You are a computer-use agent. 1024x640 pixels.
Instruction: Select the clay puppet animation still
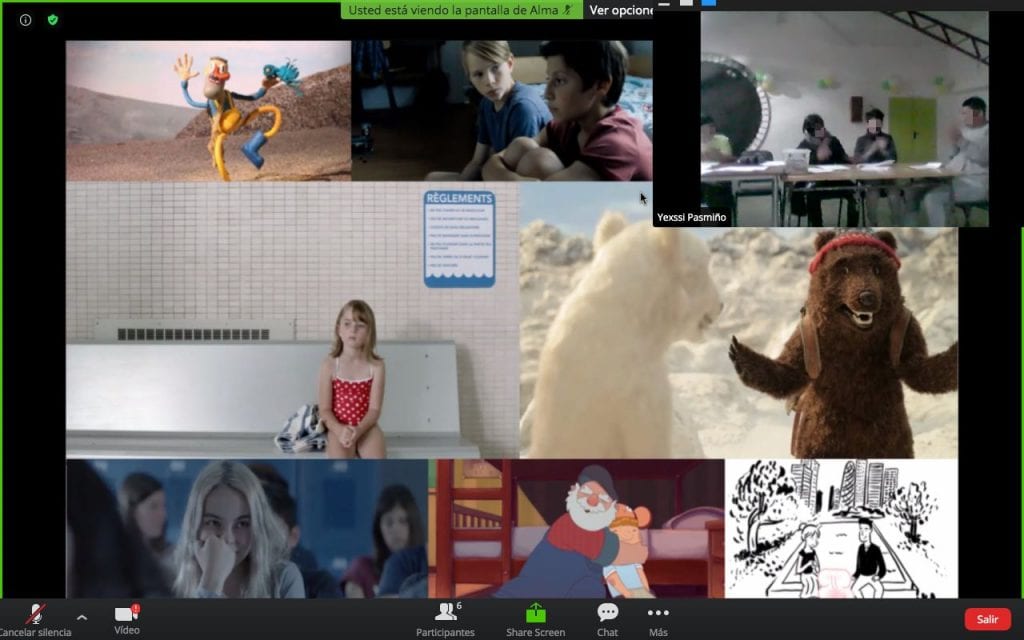point(208,110)
